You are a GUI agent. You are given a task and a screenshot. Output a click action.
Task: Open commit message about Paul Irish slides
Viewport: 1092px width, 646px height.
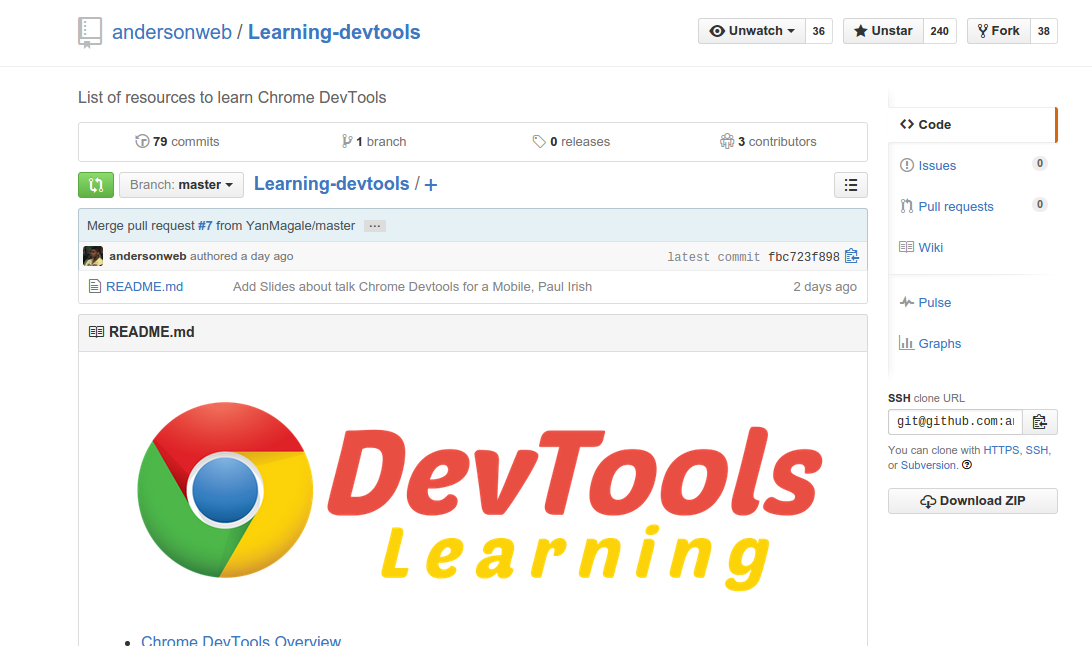412,287
